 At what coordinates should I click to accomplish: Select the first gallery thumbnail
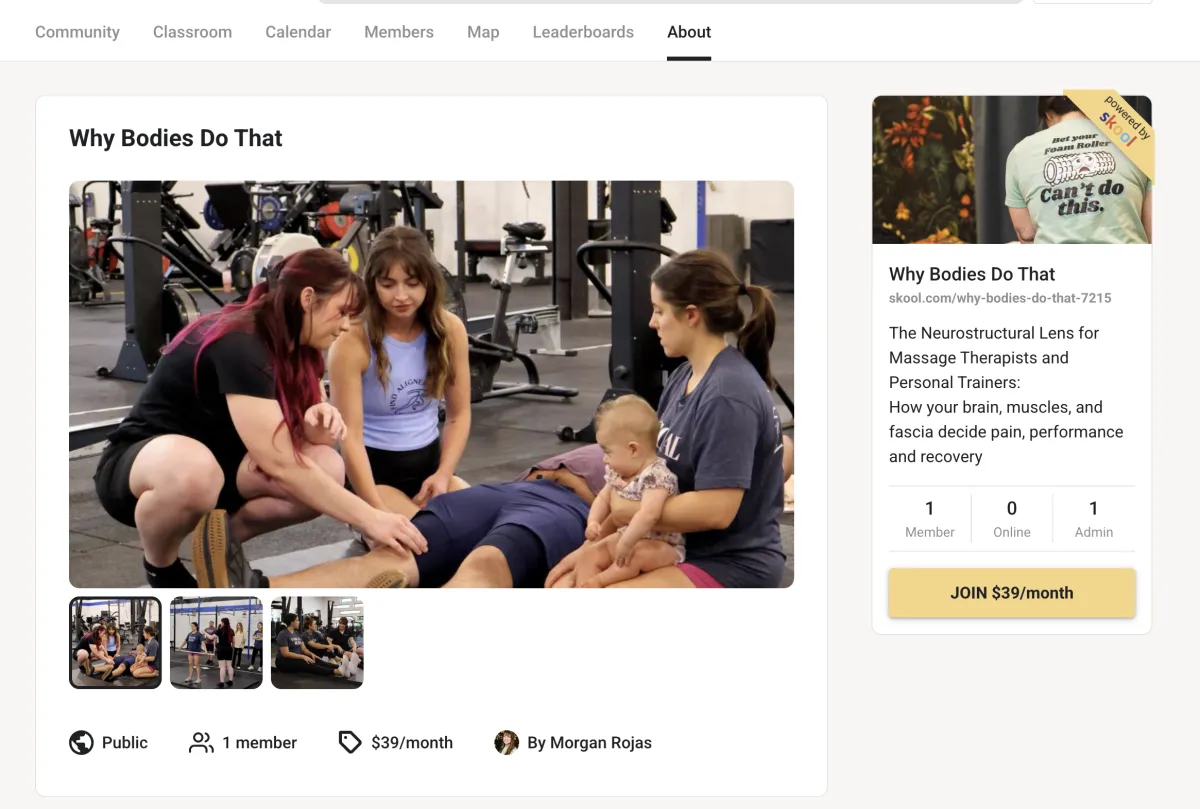click(115, 643)
